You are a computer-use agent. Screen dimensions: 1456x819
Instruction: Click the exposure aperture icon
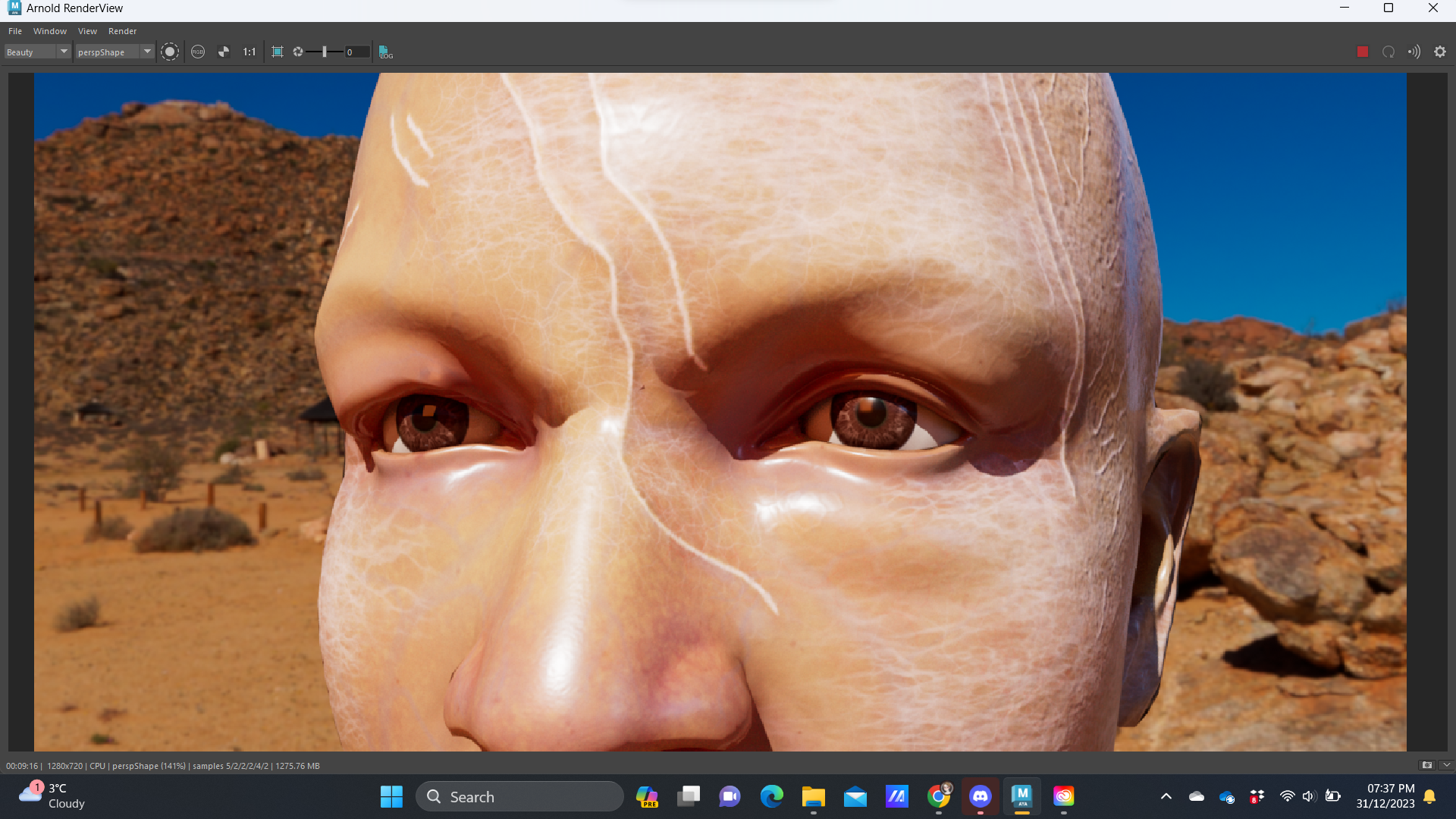[x=298, y=52]
